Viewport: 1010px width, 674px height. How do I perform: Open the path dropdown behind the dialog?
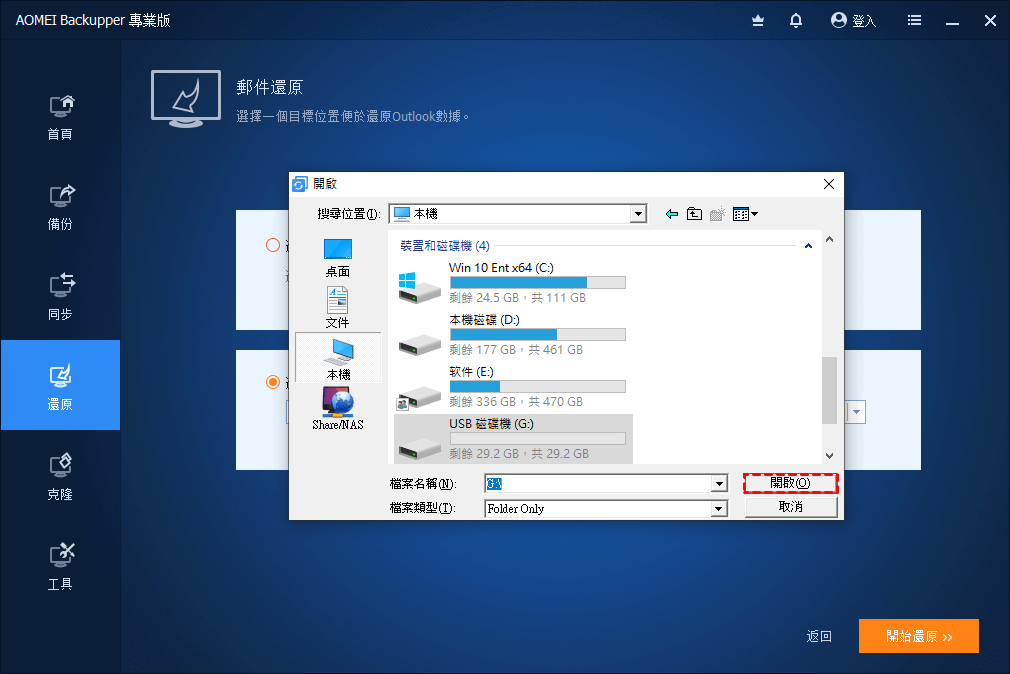[x=856, y=412]
